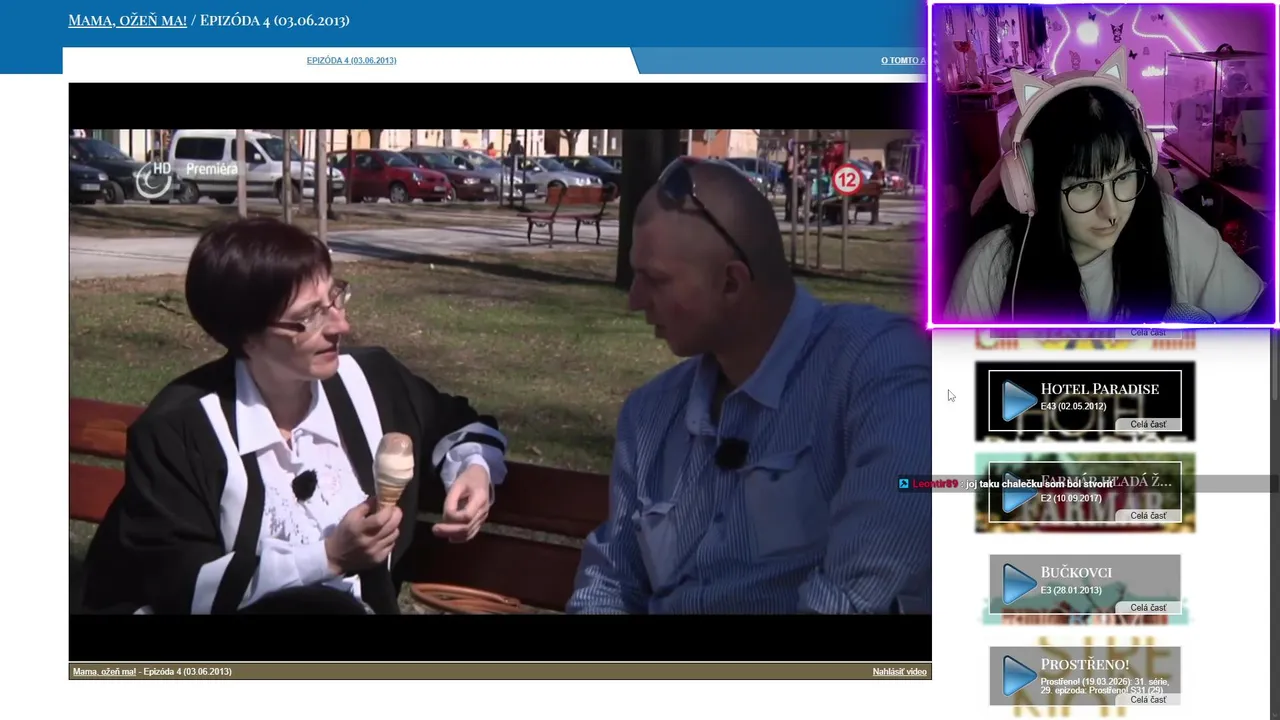The width and height of the screenshot is (1280, 720).
Task: Click the 'E43 (02.05.2012)' episode text
Action: point(1073,406)
